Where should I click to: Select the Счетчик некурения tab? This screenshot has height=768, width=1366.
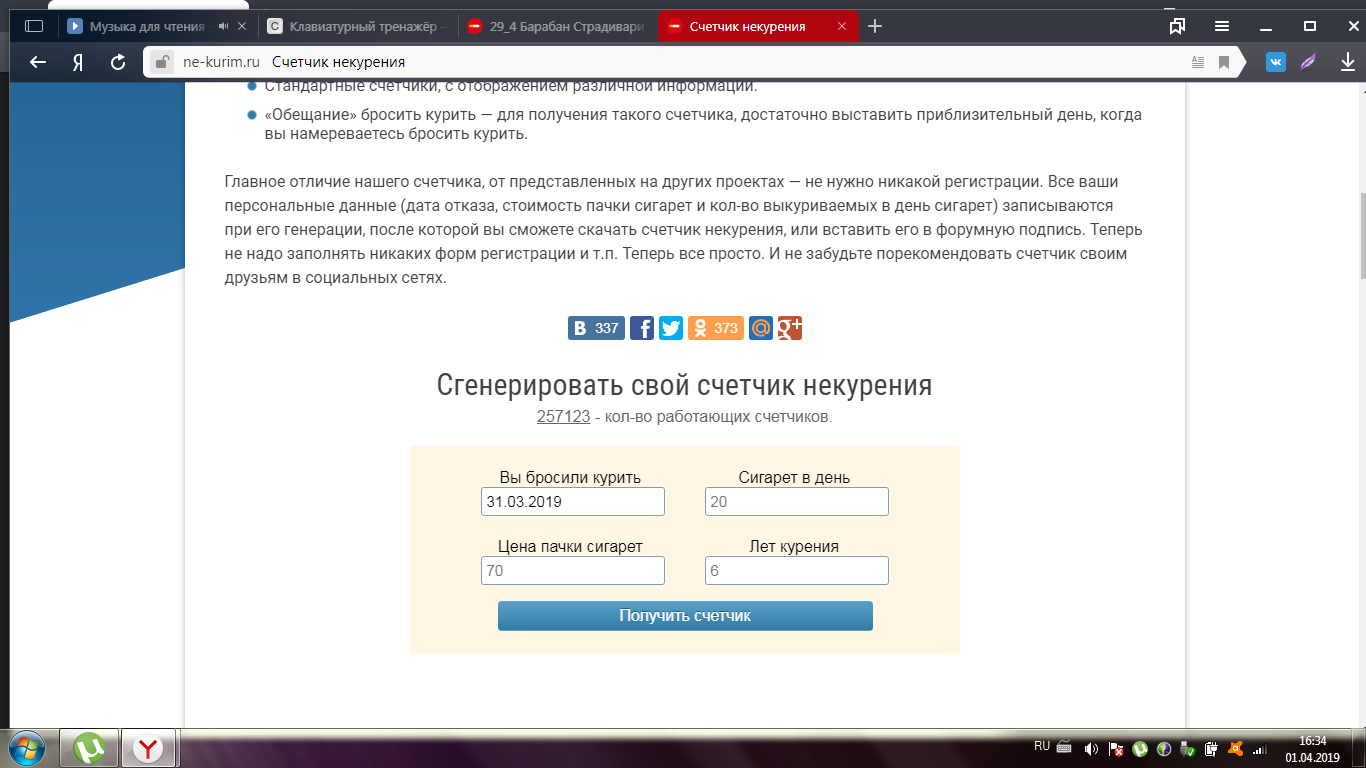click(757, 27)
